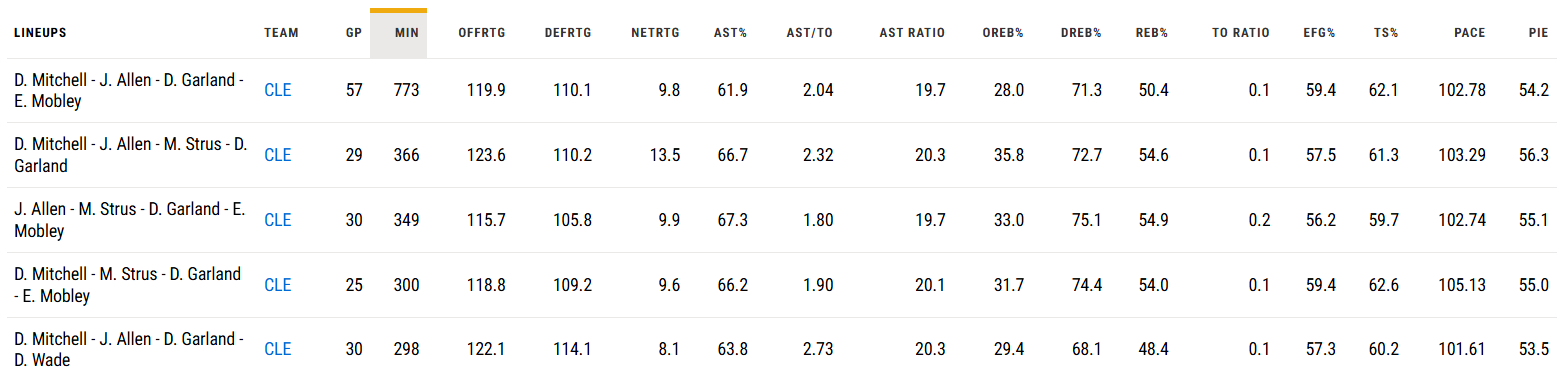Open CLE link in first lineup row
The width and height of the screenshot is (1558, 377).
[278, 90]
